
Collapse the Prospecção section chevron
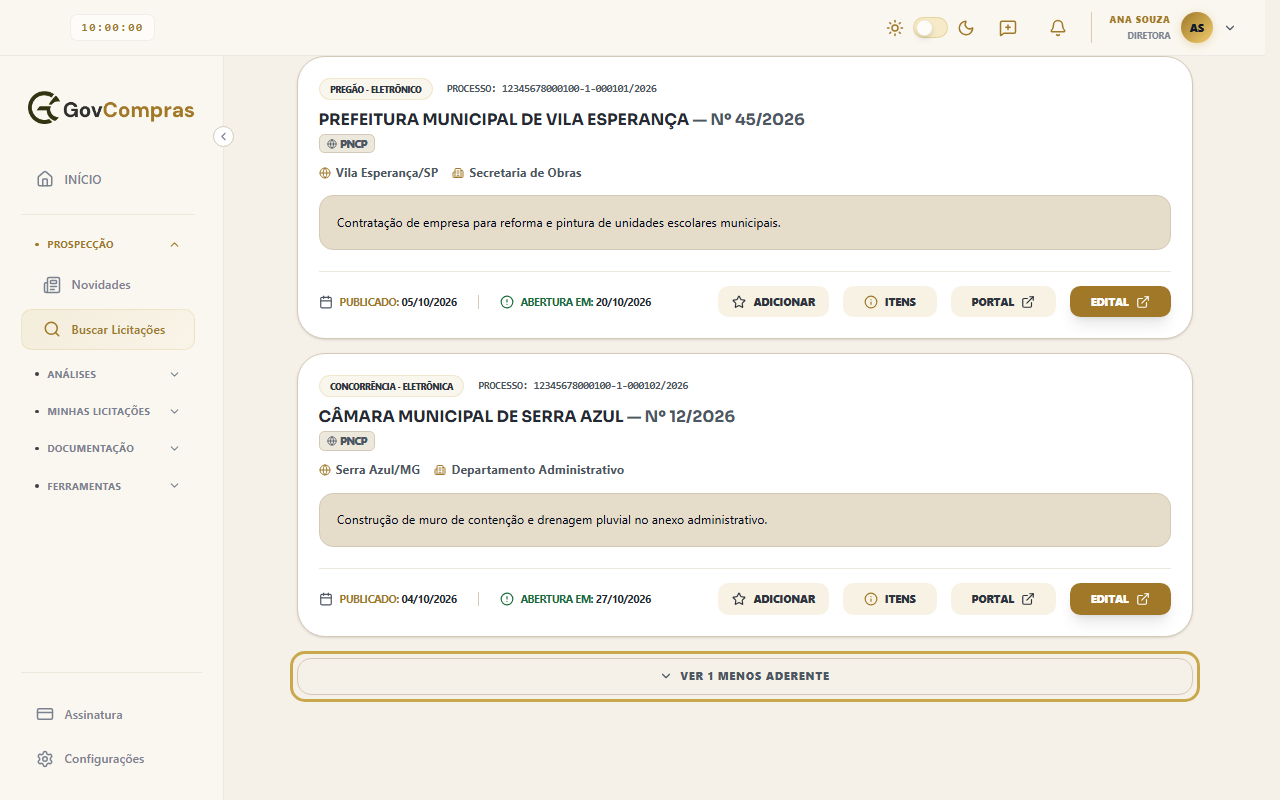(175, 244)
